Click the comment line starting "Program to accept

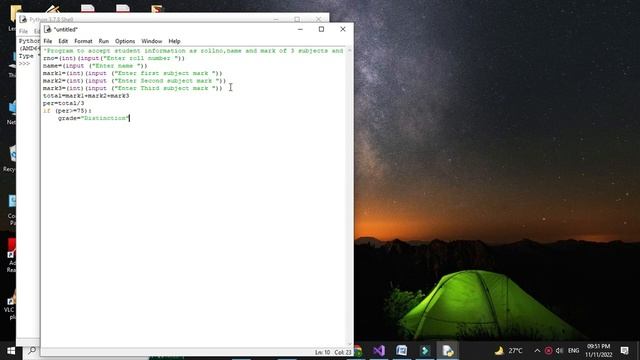point(193,51)
